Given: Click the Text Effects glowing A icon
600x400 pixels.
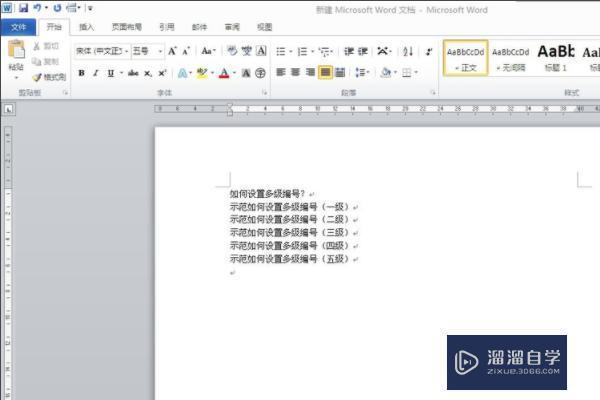Looking at the screenshot, I should point(183,73).
